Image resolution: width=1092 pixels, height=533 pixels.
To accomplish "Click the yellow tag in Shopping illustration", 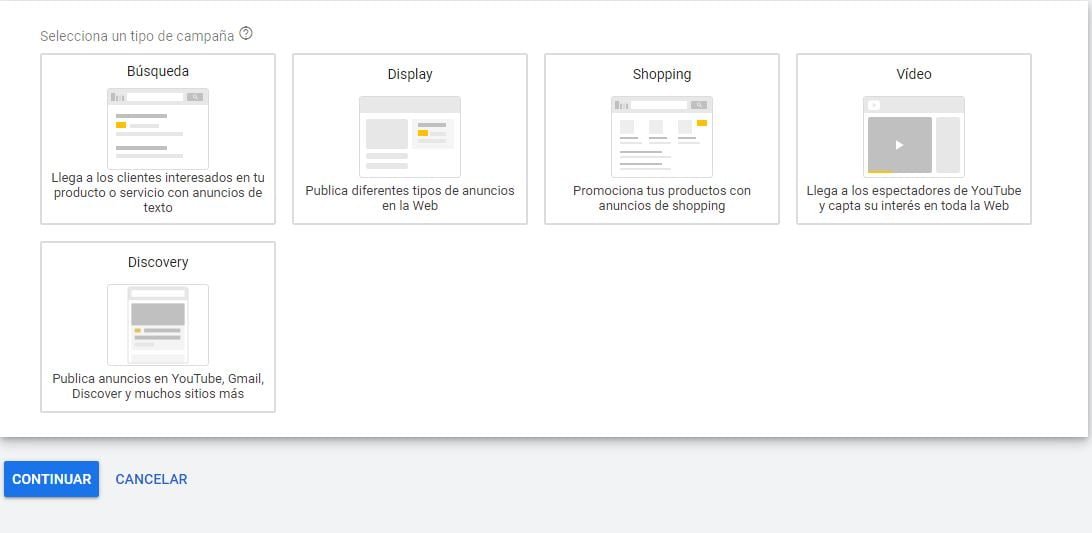I will pos(702,123).
